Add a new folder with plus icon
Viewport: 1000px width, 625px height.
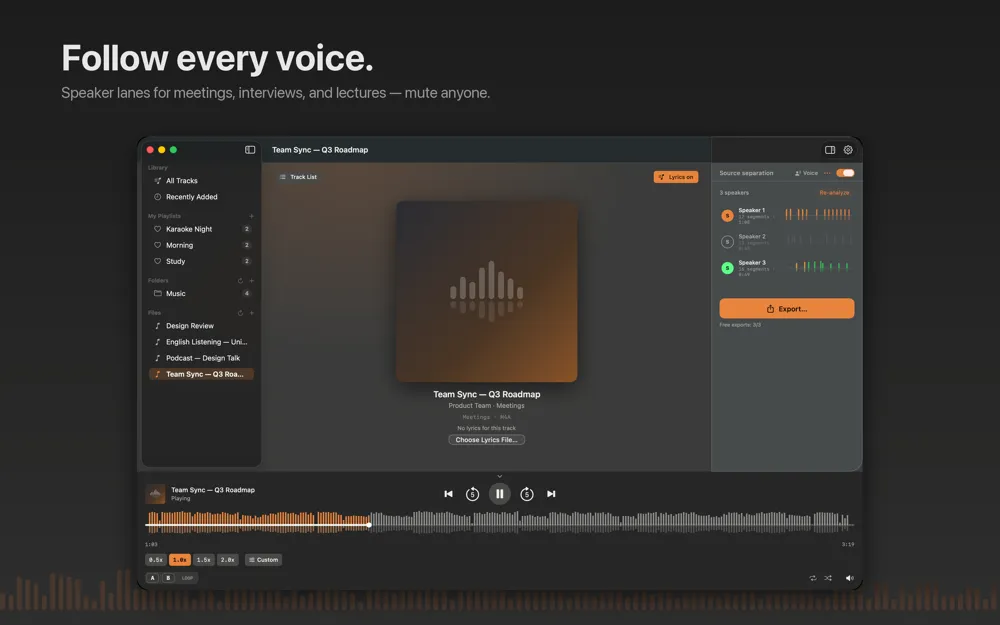tap(251, 281)
